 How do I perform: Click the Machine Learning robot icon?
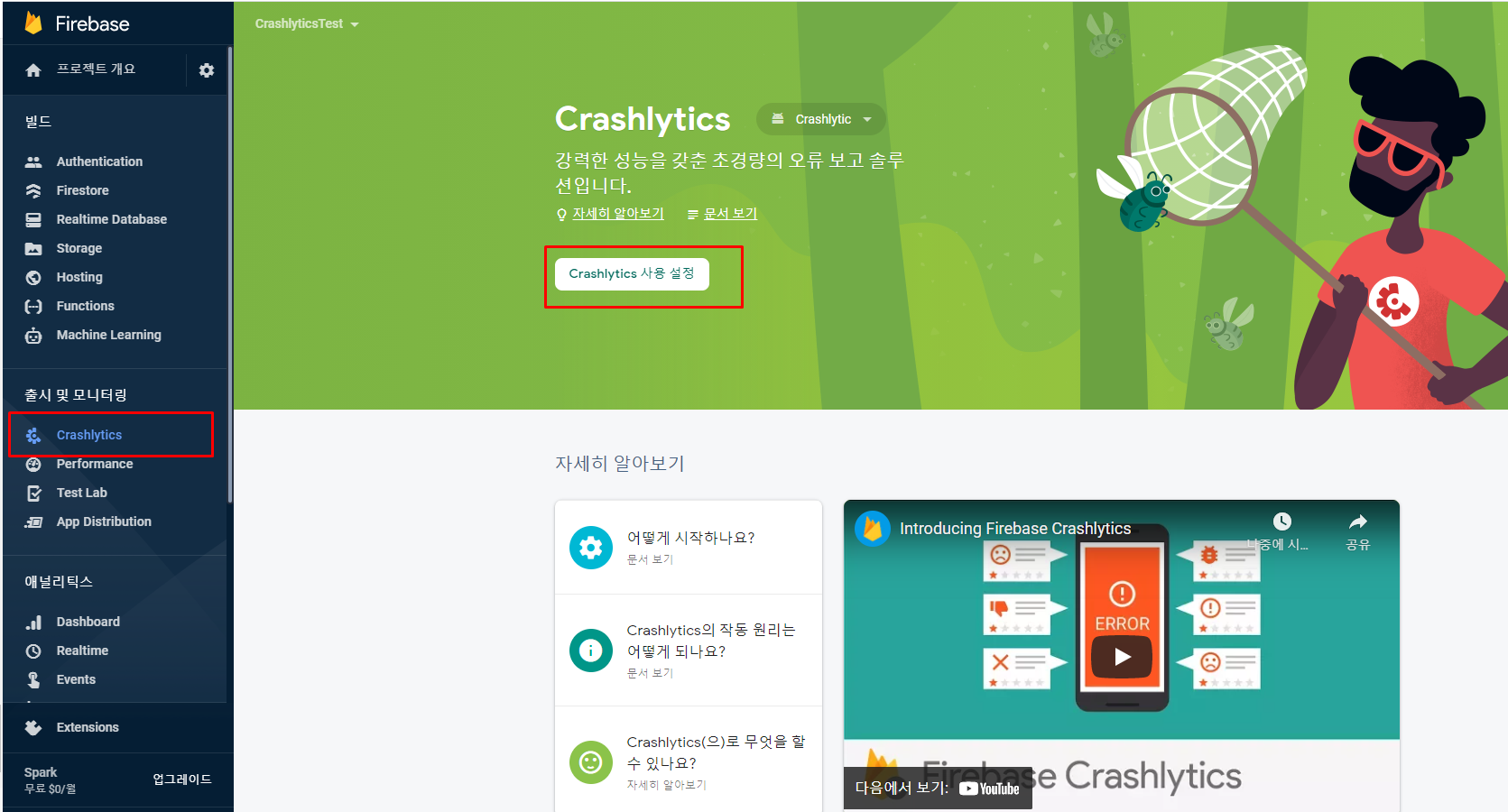click(33, 336)
